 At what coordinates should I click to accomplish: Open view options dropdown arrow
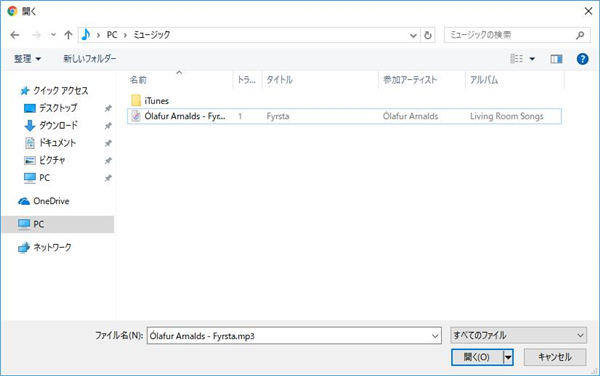(x=532, y=59)
